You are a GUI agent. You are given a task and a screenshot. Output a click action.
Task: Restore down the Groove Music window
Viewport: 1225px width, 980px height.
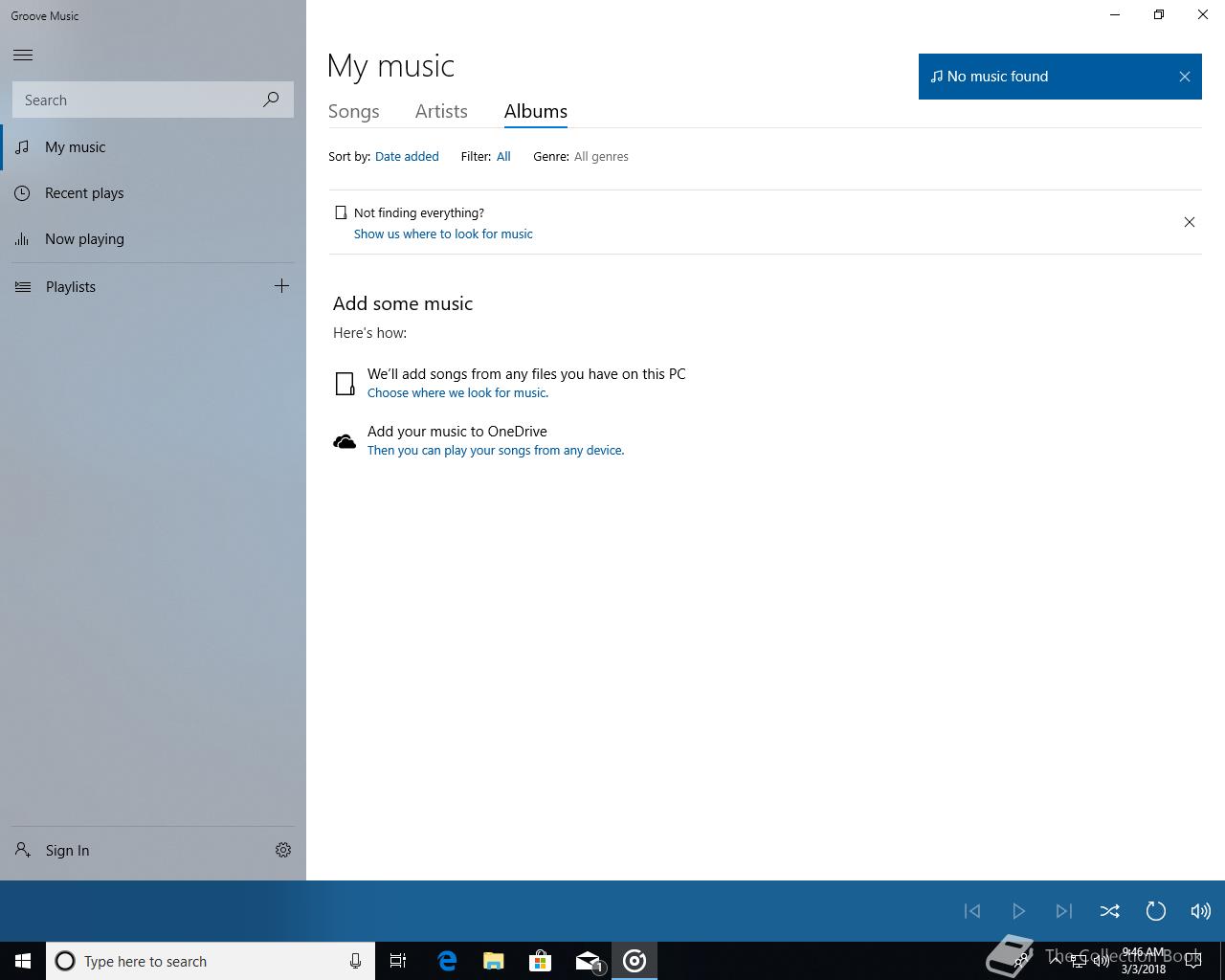tap(1159, 14)
